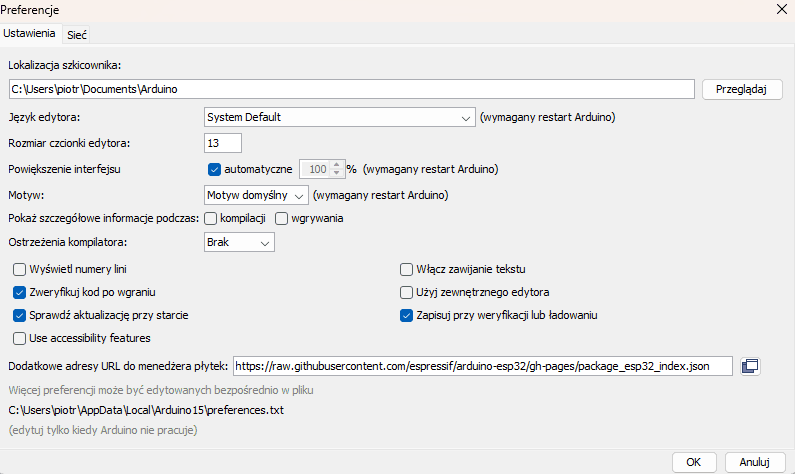Select the Ustawienia tab
This screenshot has height=474, width=795.
pos(30,33)
